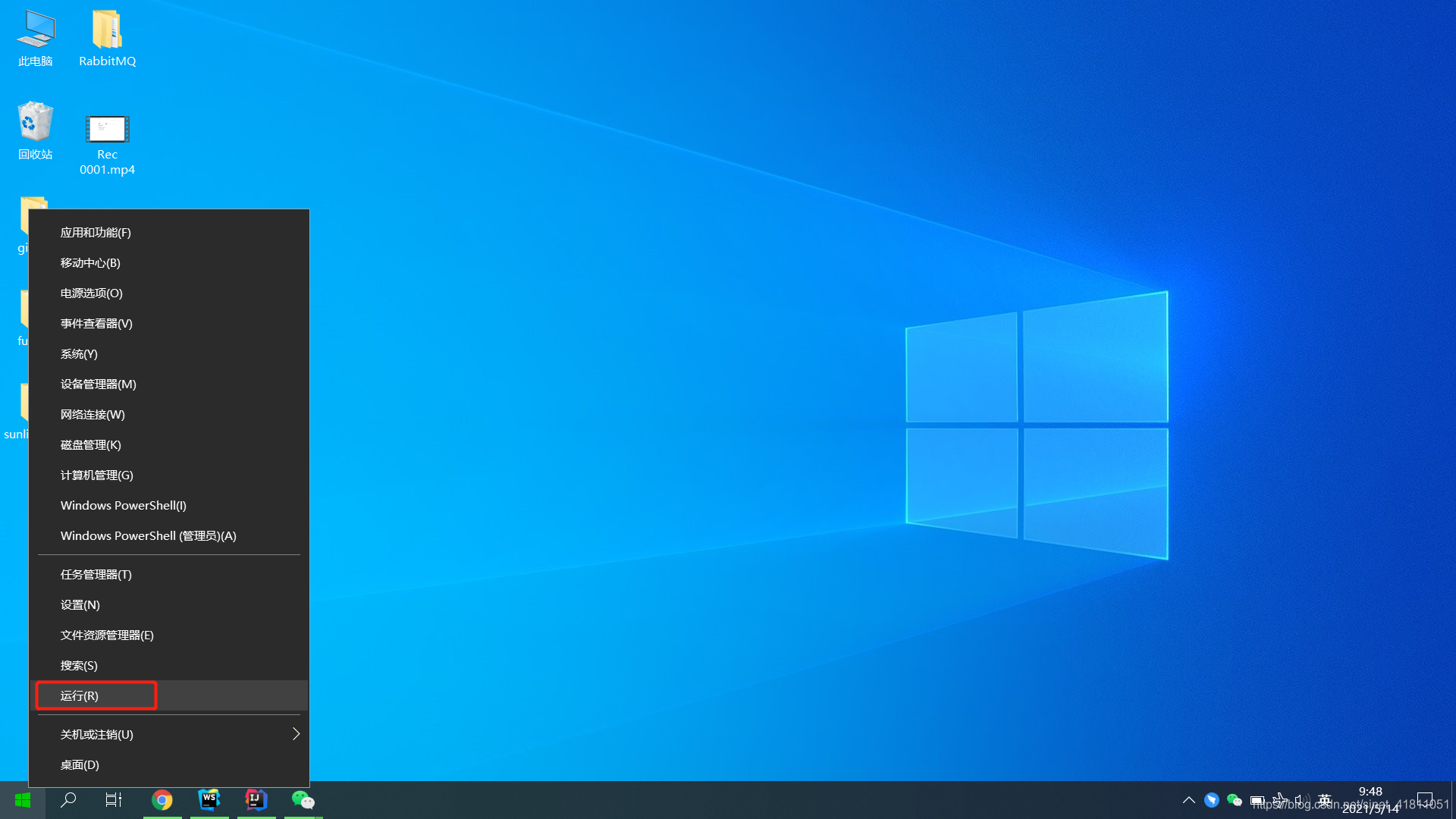
Task: Open the notification action center
Action: click(x=1425, y=800)
